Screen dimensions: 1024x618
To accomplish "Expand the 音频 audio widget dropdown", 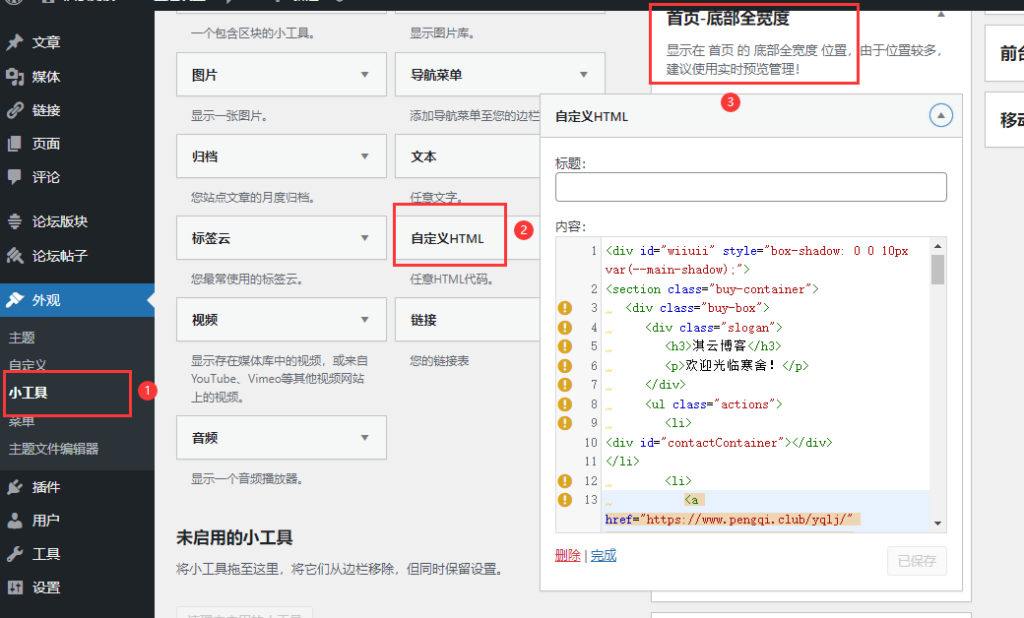I will (x=363, y=437).
